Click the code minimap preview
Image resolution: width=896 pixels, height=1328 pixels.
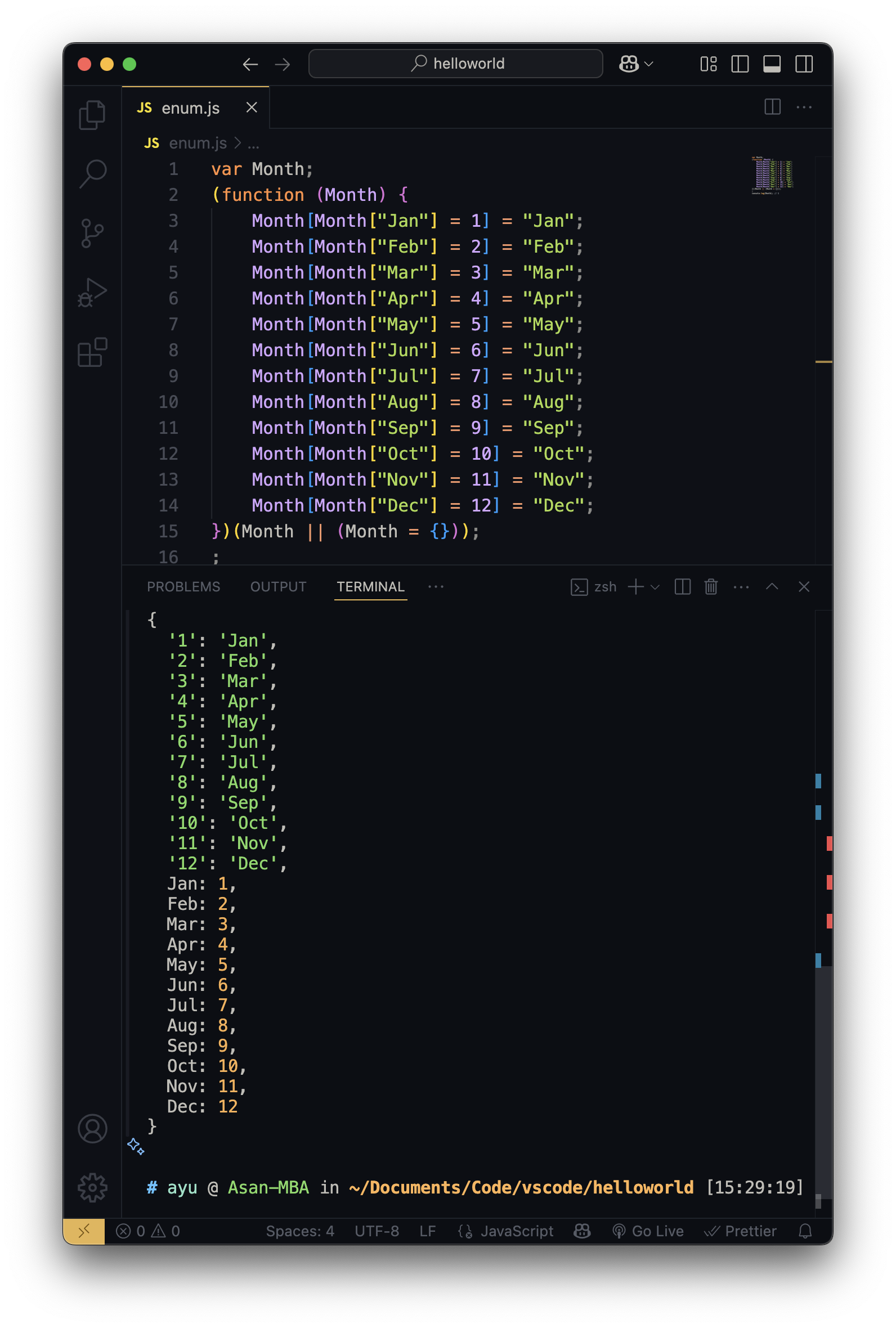[773, 176]
